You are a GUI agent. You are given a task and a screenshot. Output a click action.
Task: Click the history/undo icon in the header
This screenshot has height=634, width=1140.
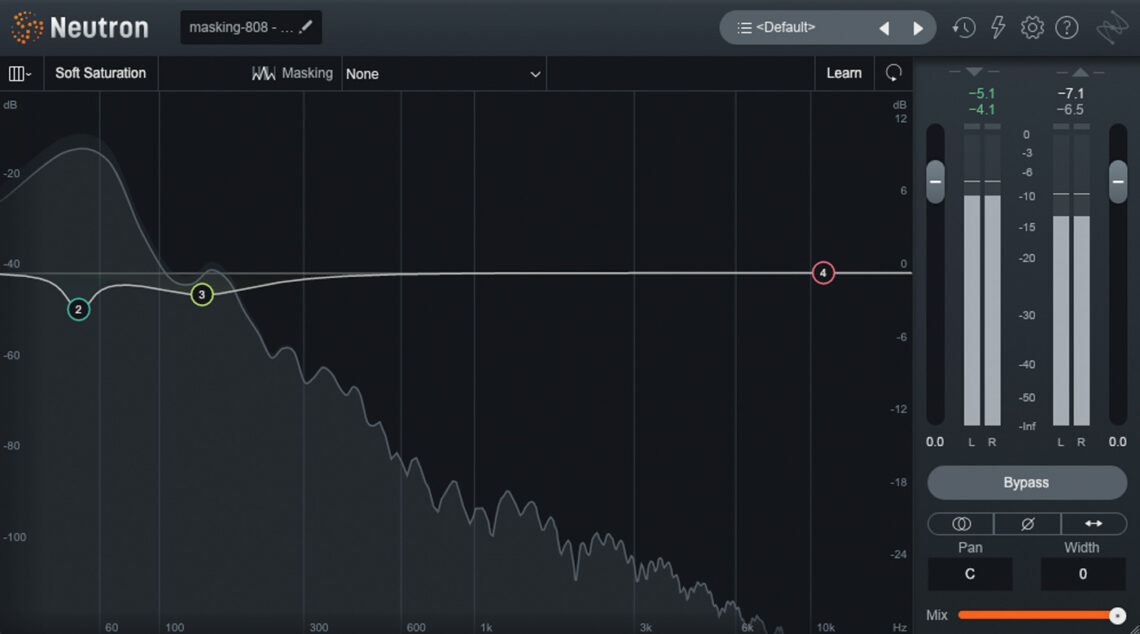pyautogui.click(x=963, y=27)
